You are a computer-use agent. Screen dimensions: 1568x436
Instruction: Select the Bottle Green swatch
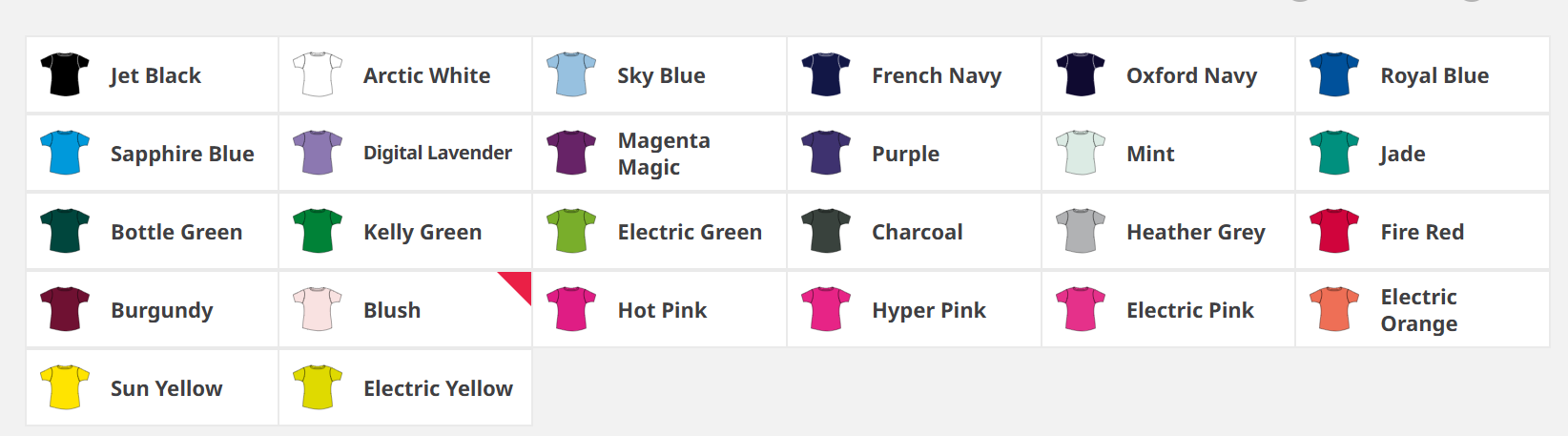tap(65, 231)
